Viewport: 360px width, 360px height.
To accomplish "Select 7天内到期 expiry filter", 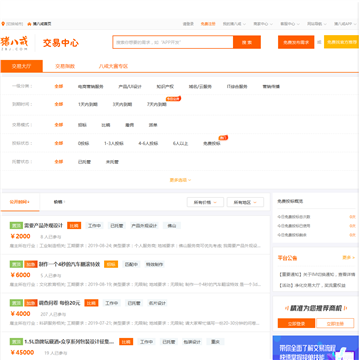I will [x=157, y=104].
